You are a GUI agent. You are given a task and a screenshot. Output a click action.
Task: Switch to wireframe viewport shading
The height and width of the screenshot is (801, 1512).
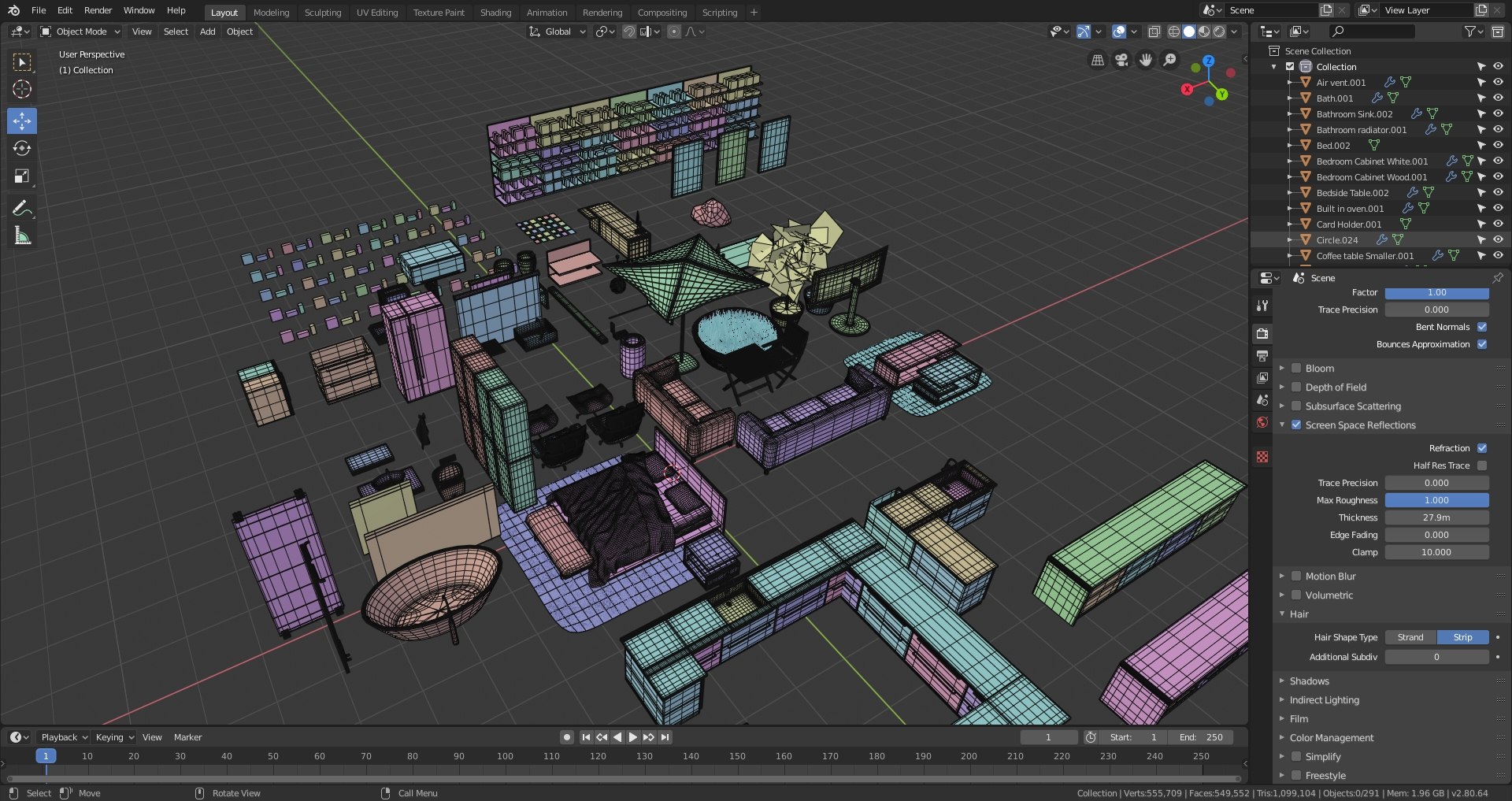[1174, 32]
